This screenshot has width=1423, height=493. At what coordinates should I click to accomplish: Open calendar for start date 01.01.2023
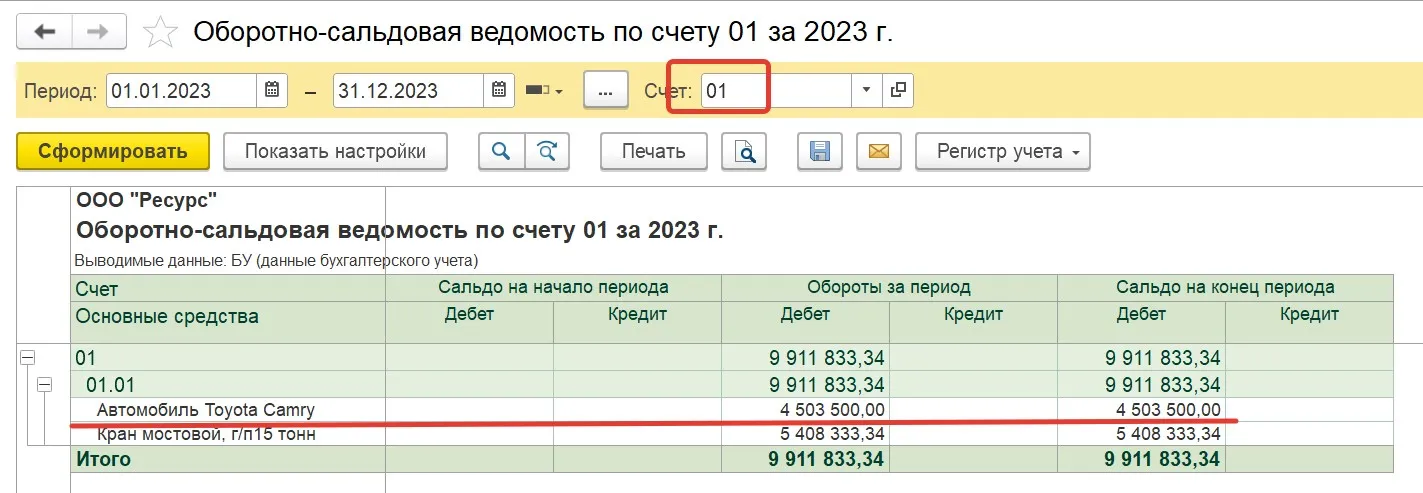pos(271,90)
